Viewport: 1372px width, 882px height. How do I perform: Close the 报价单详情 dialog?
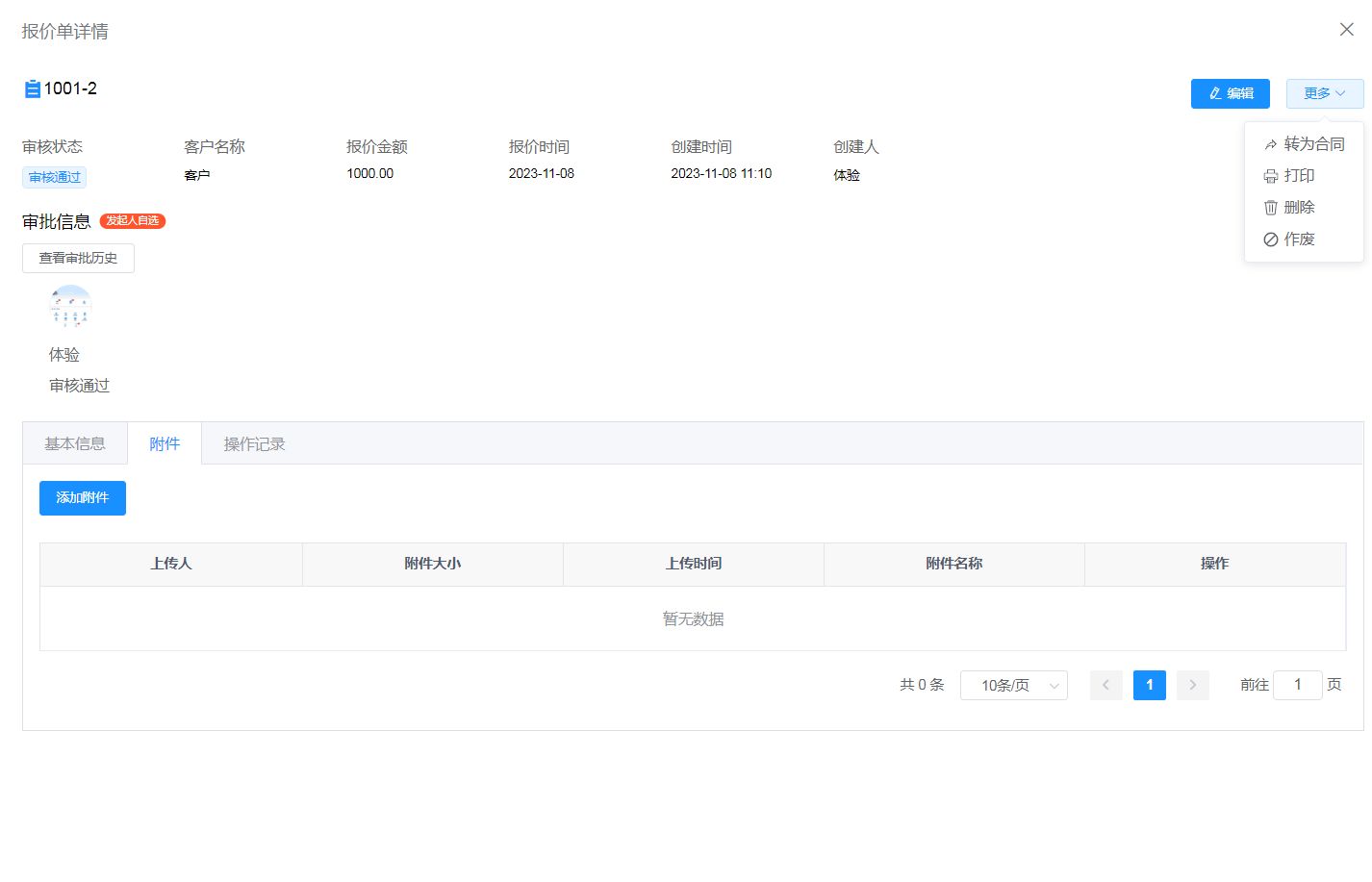1346,30
